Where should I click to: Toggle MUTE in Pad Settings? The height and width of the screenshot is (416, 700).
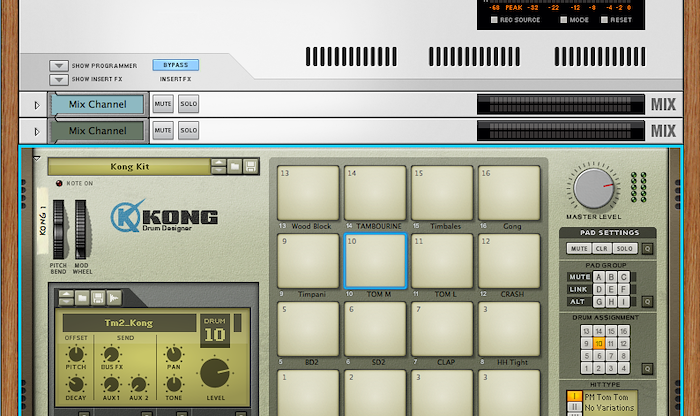tap(579, 249)
